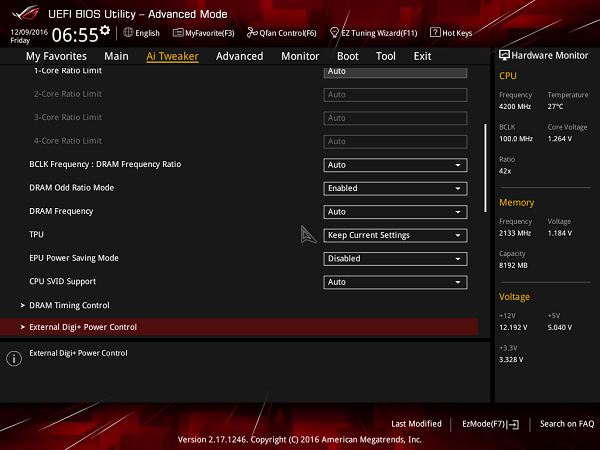600x450 pixels.
Task: Select the Ai Tweaker tab
Action: (x=172, y=56)
